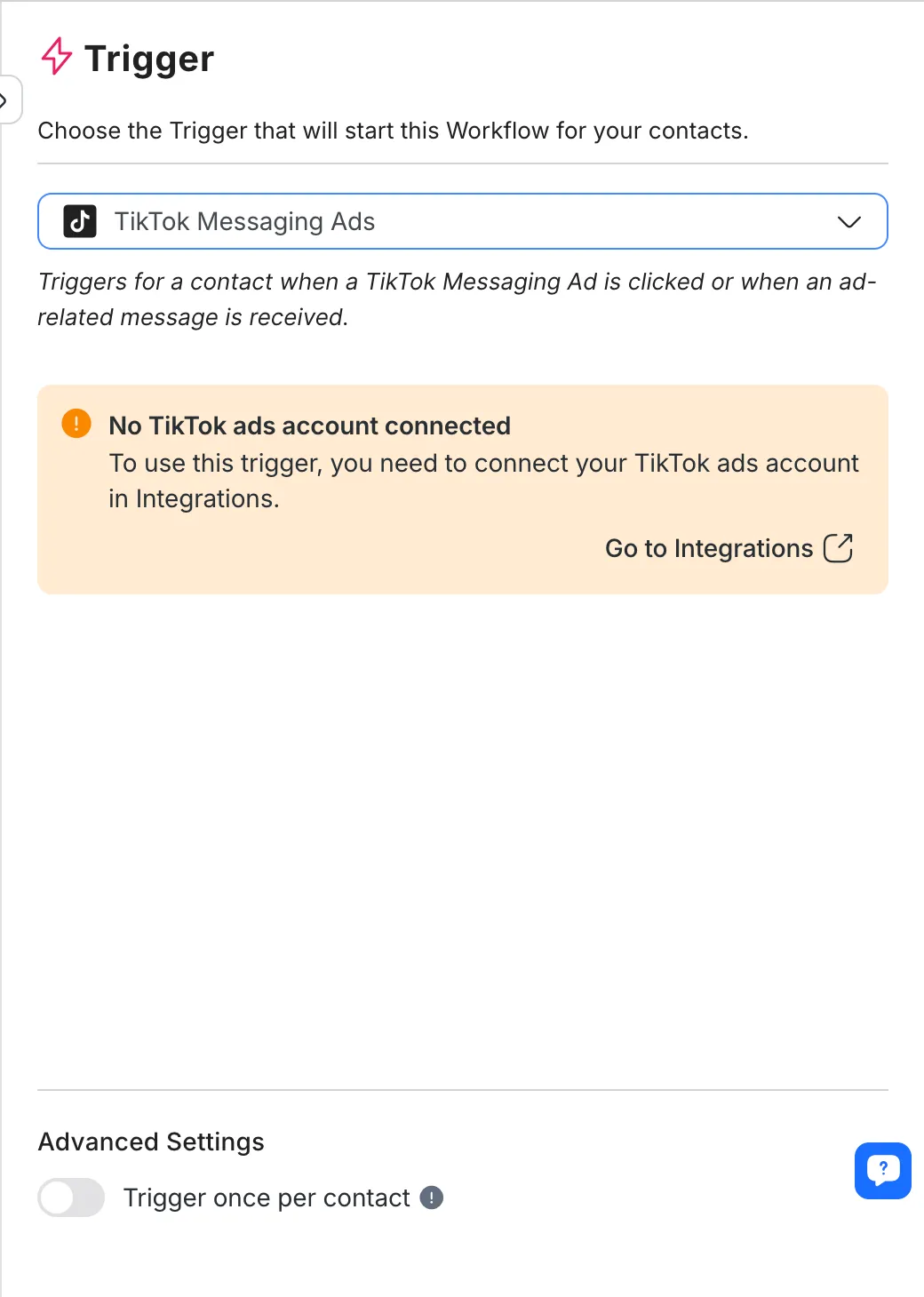Click the orange warning exclamation icon
Image resolution: width=924 pixels, height=1297 pixels.
pos(76,424)
